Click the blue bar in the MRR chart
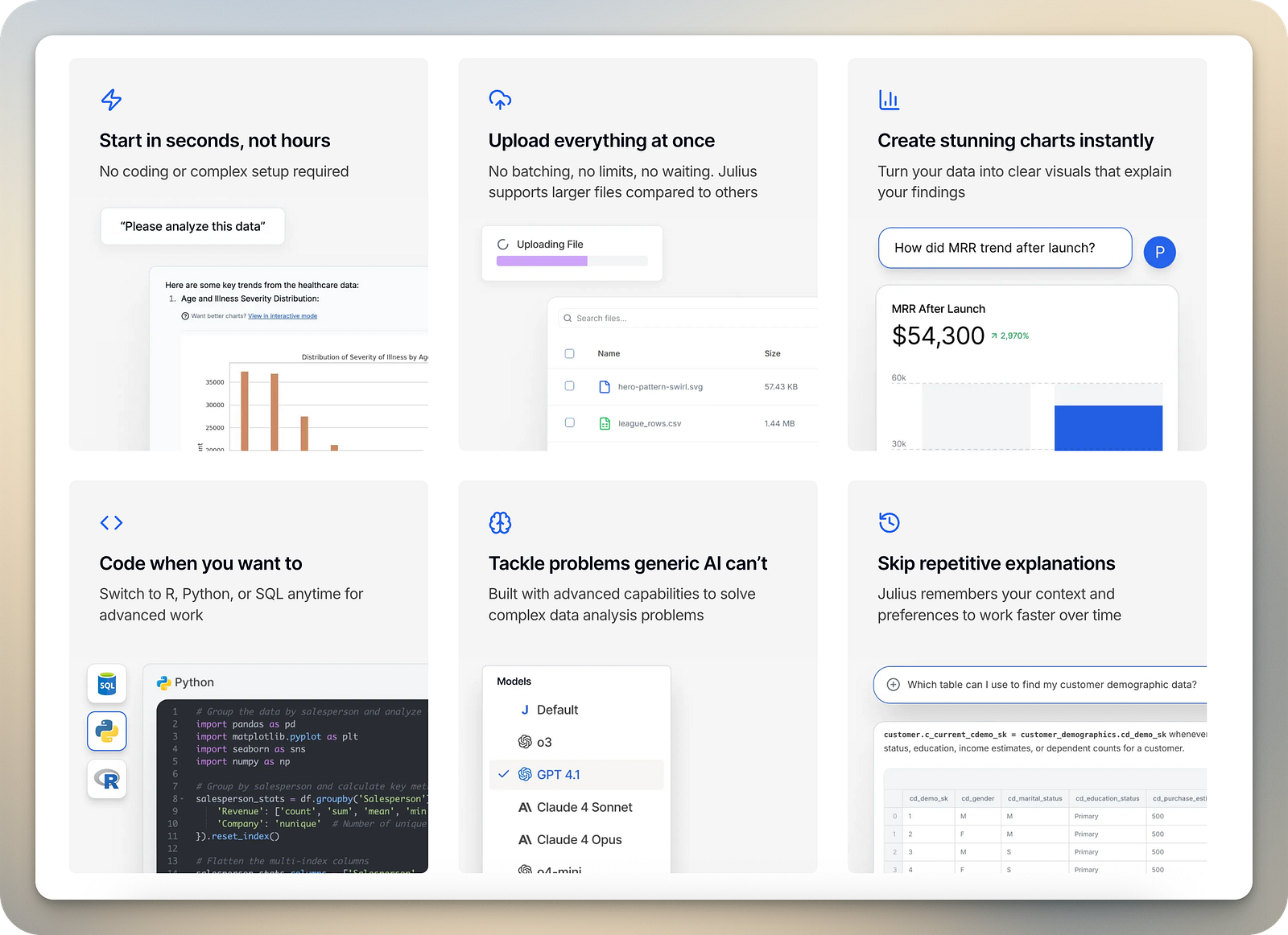This screenshot has height=935, width=1288. (x=1108, y=427)
